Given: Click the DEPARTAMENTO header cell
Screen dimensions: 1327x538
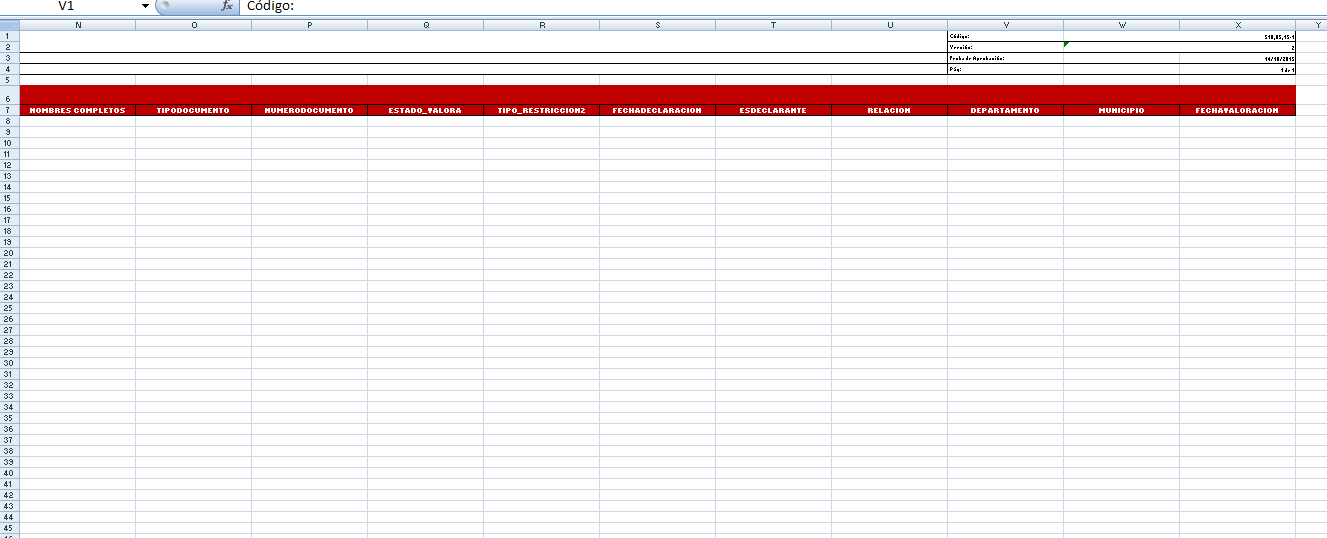Looking at the screenshot, I should tap(1005, 110).
